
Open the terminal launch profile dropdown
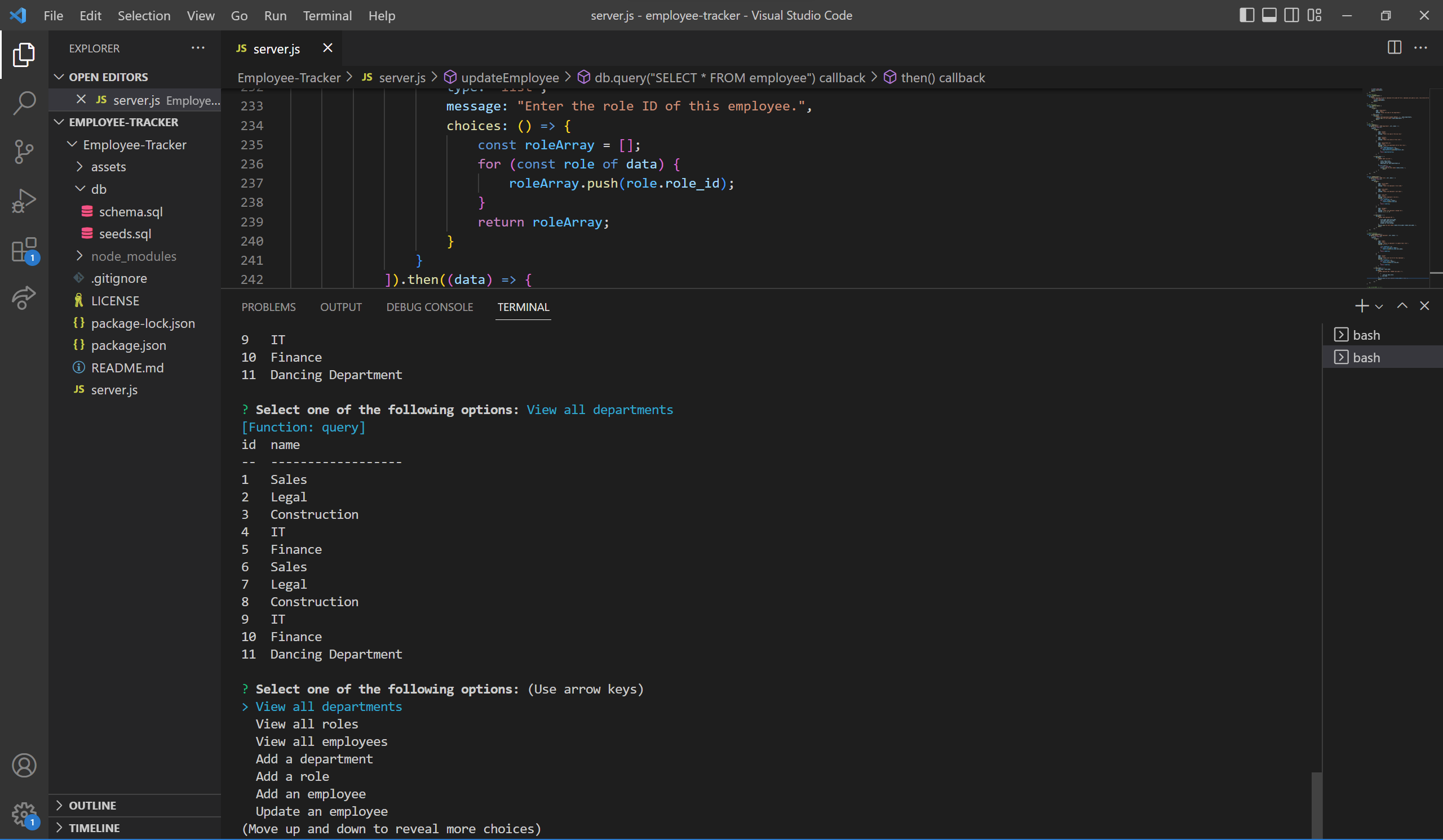[x=1380, y=306]
